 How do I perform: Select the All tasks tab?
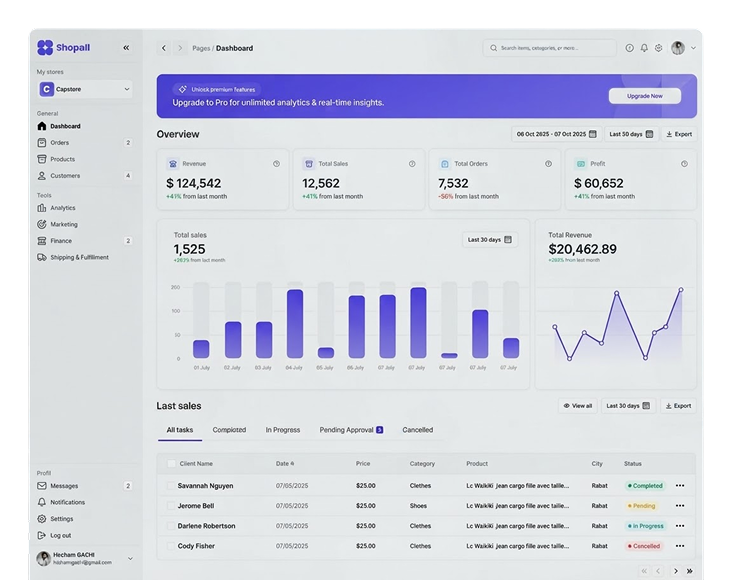(180, 430)
